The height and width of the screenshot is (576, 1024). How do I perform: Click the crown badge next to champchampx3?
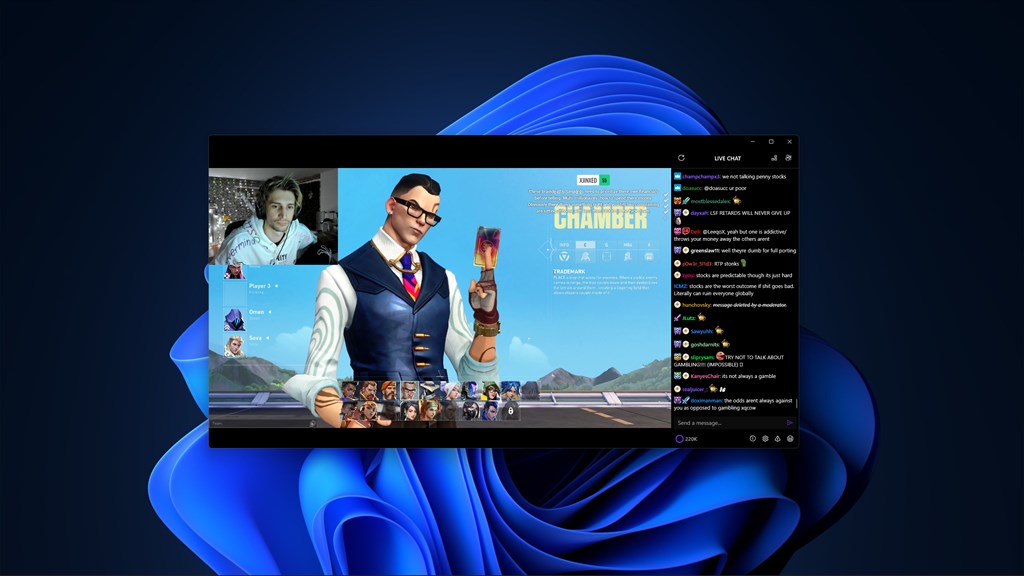click(677, 176)
